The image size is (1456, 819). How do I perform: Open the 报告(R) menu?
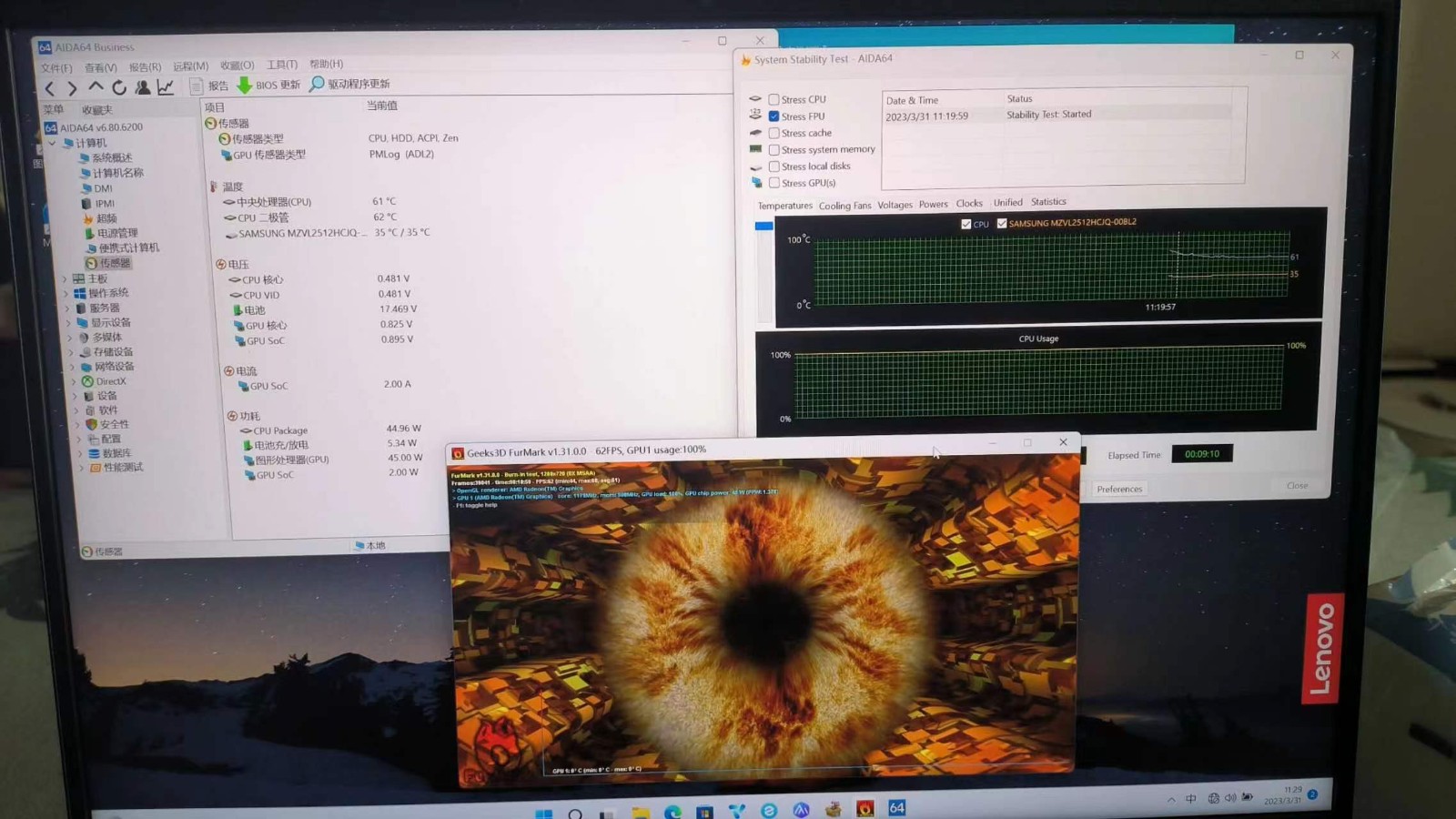[145, 66]
